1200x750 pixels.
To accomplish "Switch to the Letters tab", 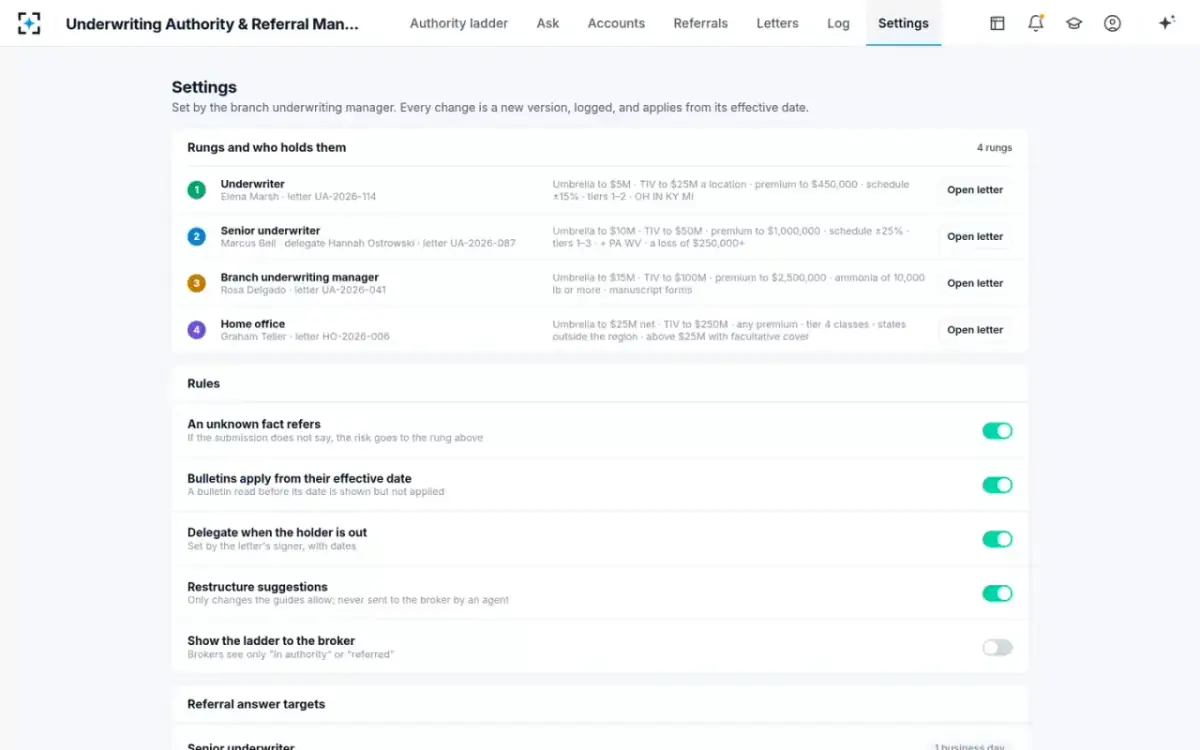I will [x=778, y=23].
